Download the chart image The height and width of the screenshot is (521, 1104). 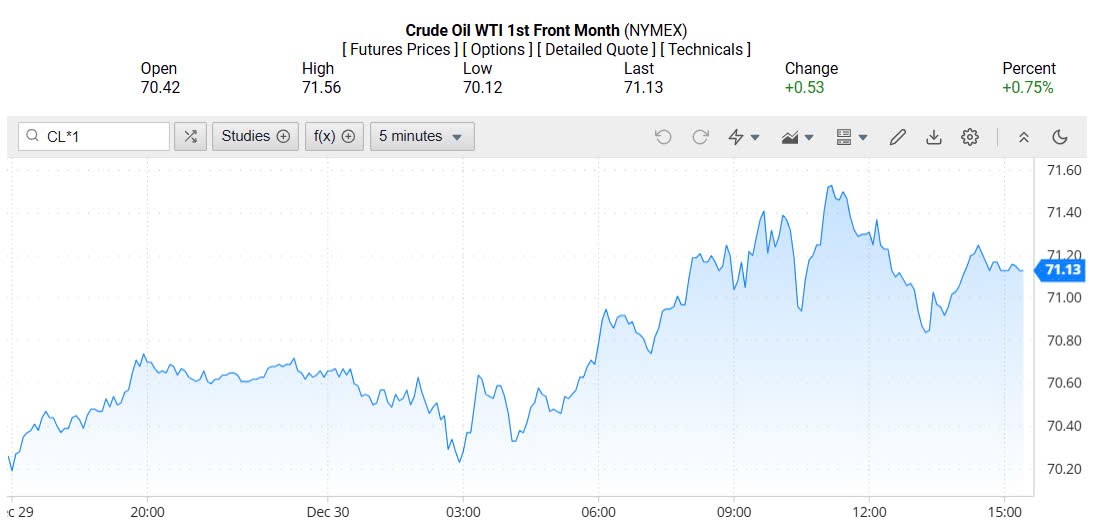934,137
